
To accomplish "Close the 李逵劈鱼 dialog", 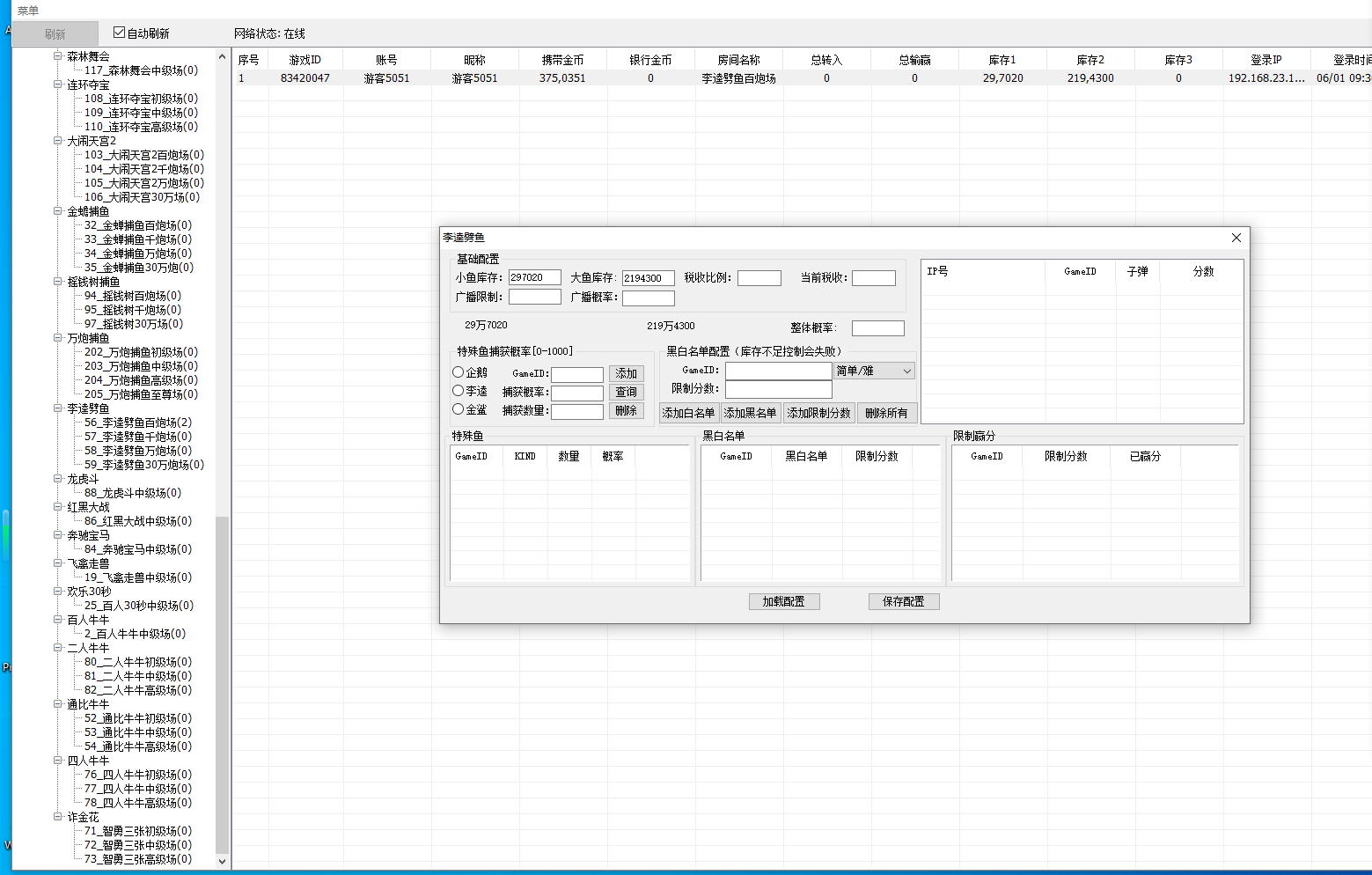I will tap(1236, 238).
